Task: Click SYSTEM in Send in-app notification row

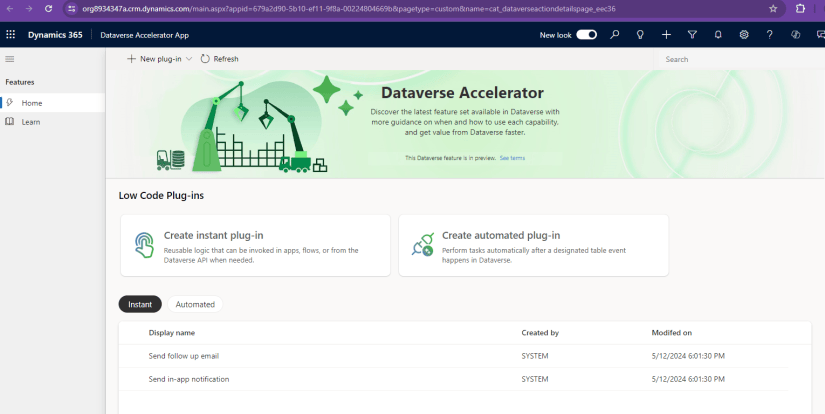Action: [x=535, y=379]
